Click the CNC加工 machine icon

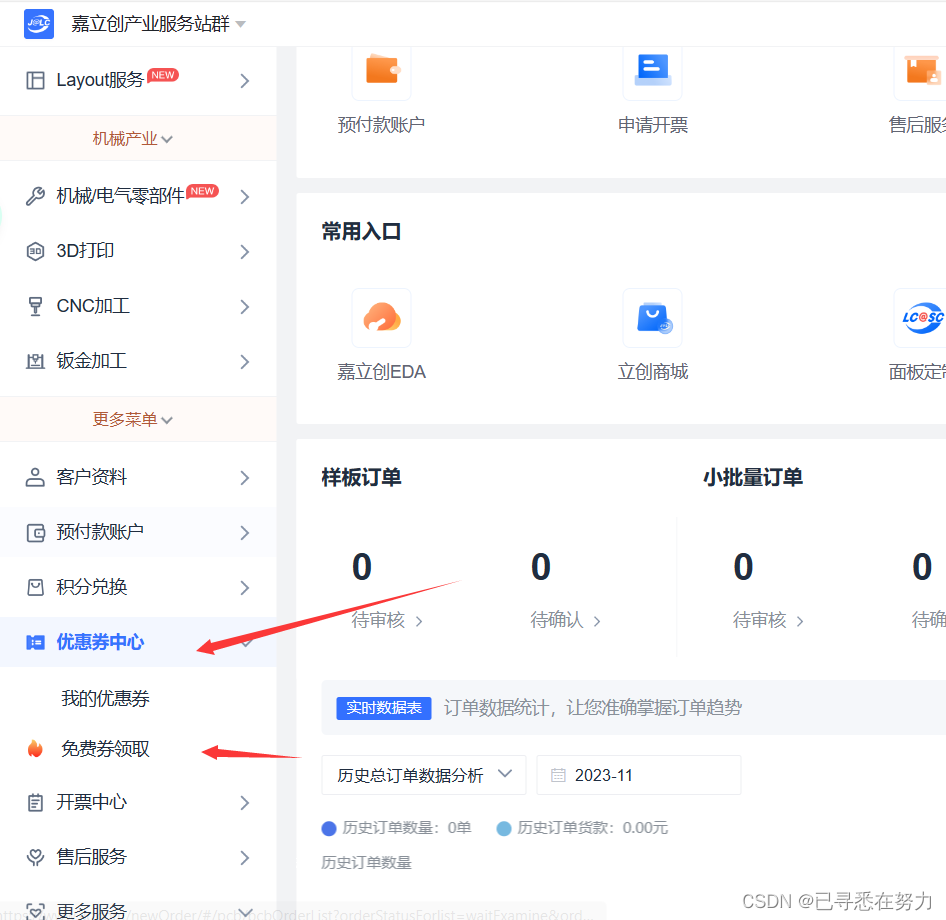[36, 306]
